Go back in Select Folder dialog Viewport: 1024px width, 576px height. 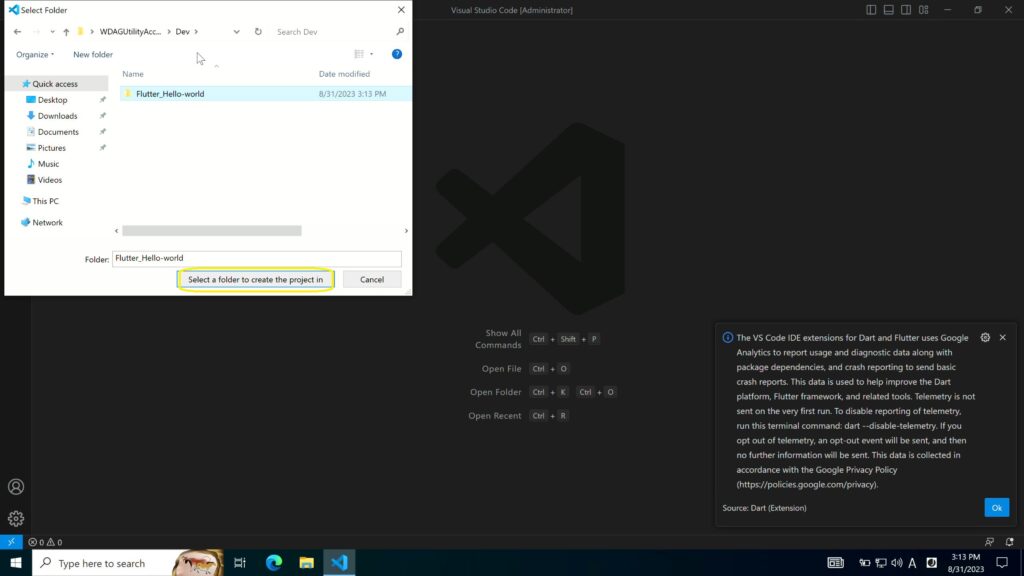pyautogui.click(x=18, y=31)
